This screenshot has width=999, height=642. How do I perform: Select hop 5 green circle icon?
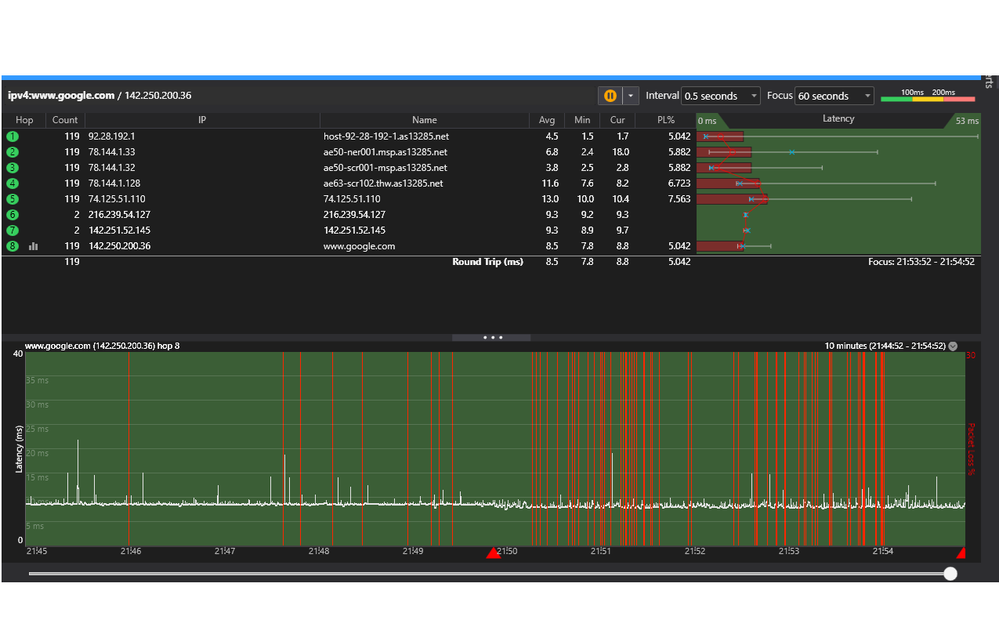pos(13,199)
